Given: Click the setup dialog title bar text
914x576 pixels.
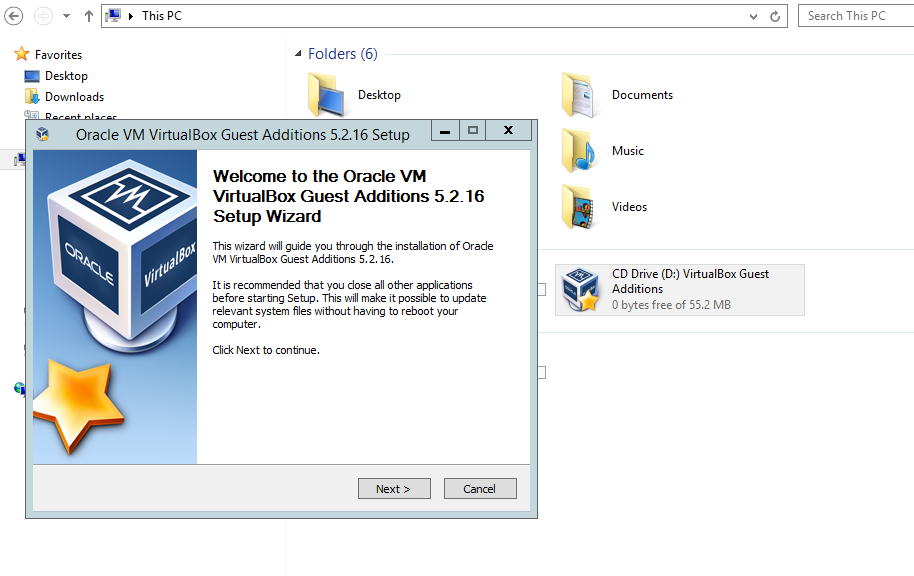Looking at the screenshot, I should [242, 135].
